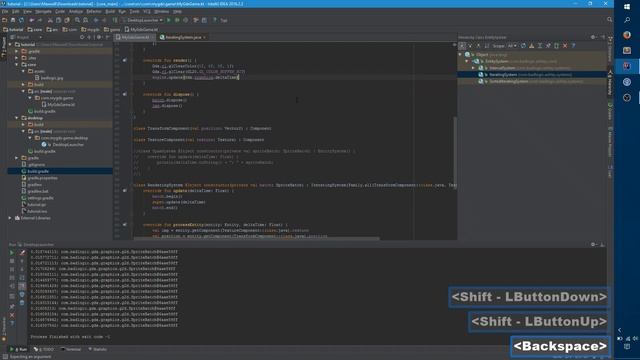Viewport: 640px width, 360px height.
Task: Collapse the assets folder in Project tree
Action: 23,71
